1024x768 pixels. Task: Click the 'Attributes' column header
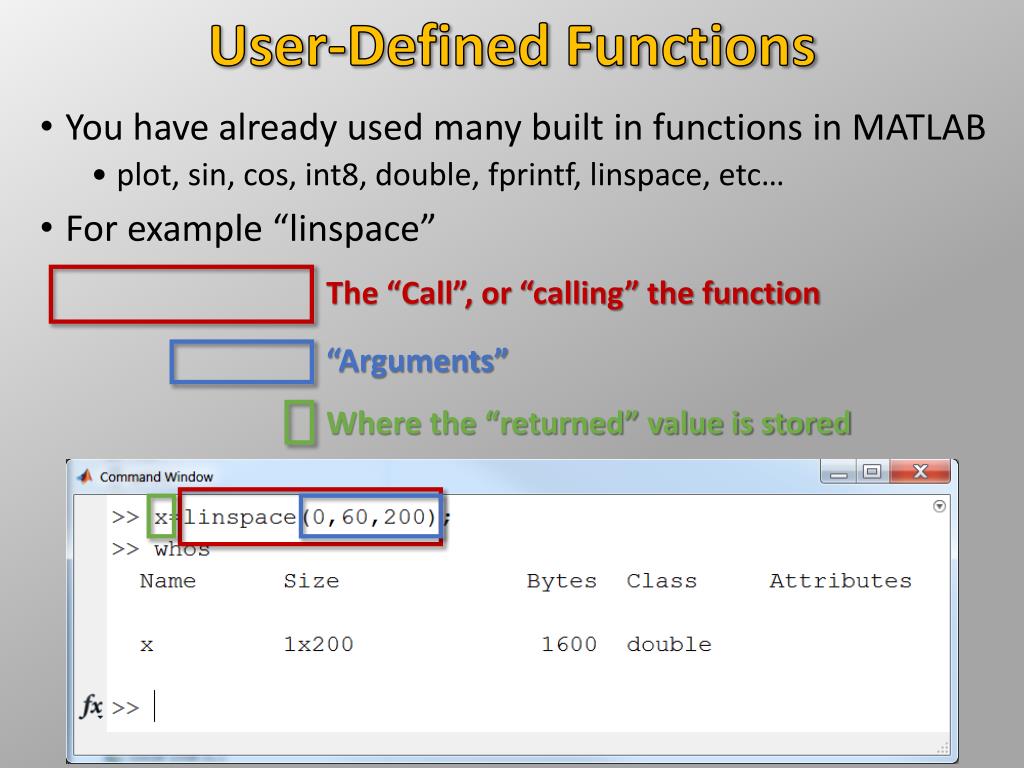click(x=840, y=581)
